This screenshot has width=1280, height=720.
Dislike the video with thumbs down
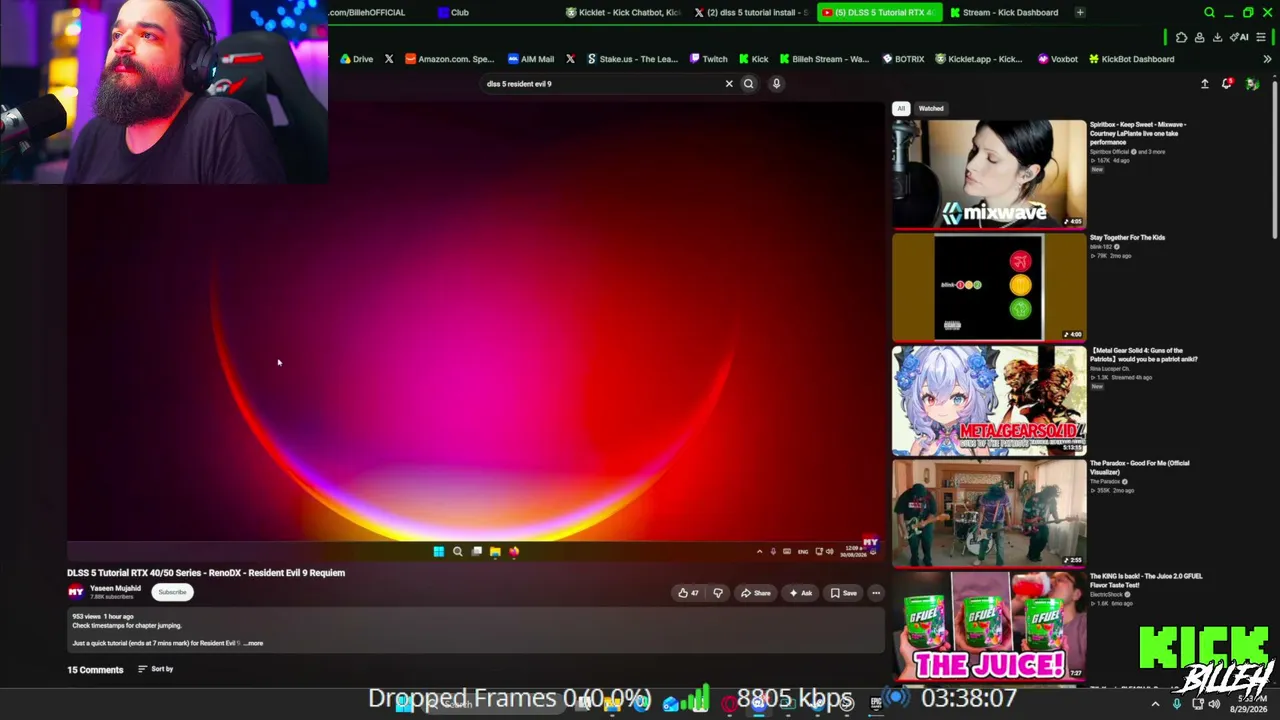point(718,593)
